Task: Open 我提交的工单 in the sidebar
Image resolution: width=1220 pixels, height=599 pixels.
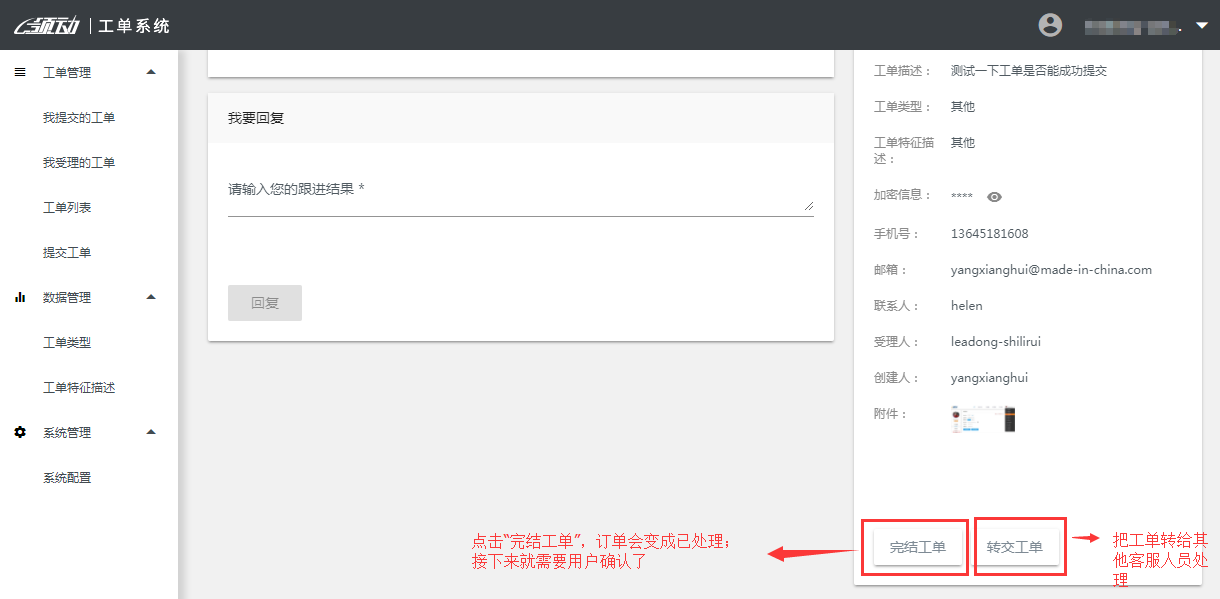Action: 79,118
